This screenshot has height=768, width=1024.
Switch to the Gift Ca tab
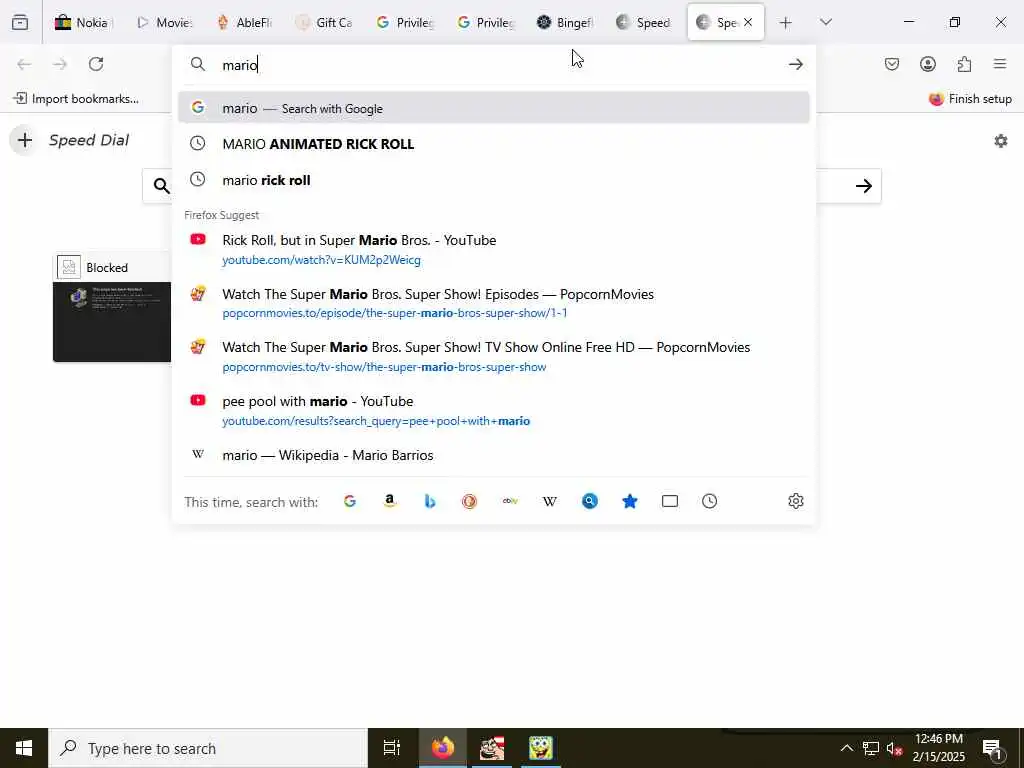click(325, 22)
